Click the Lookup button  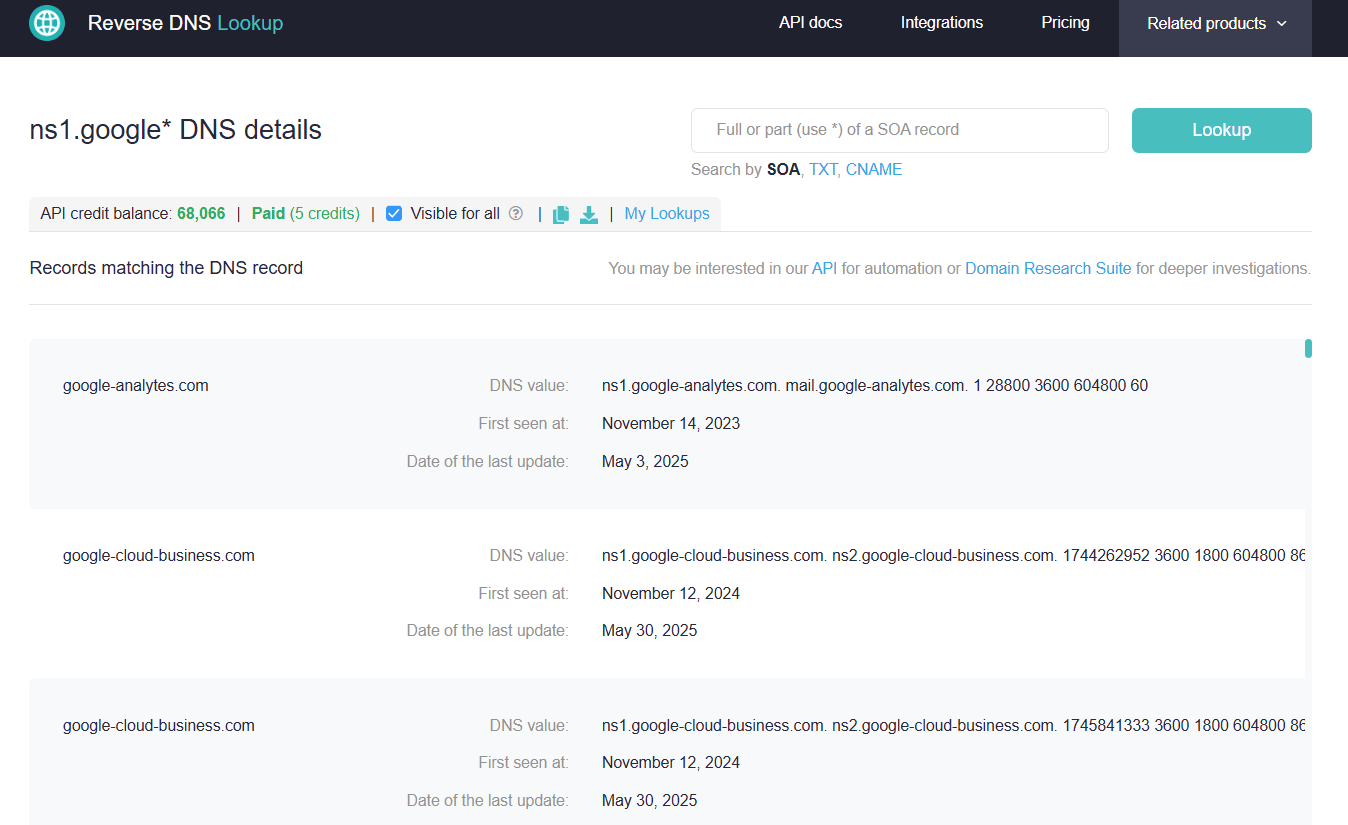[x=1221, y=130]
